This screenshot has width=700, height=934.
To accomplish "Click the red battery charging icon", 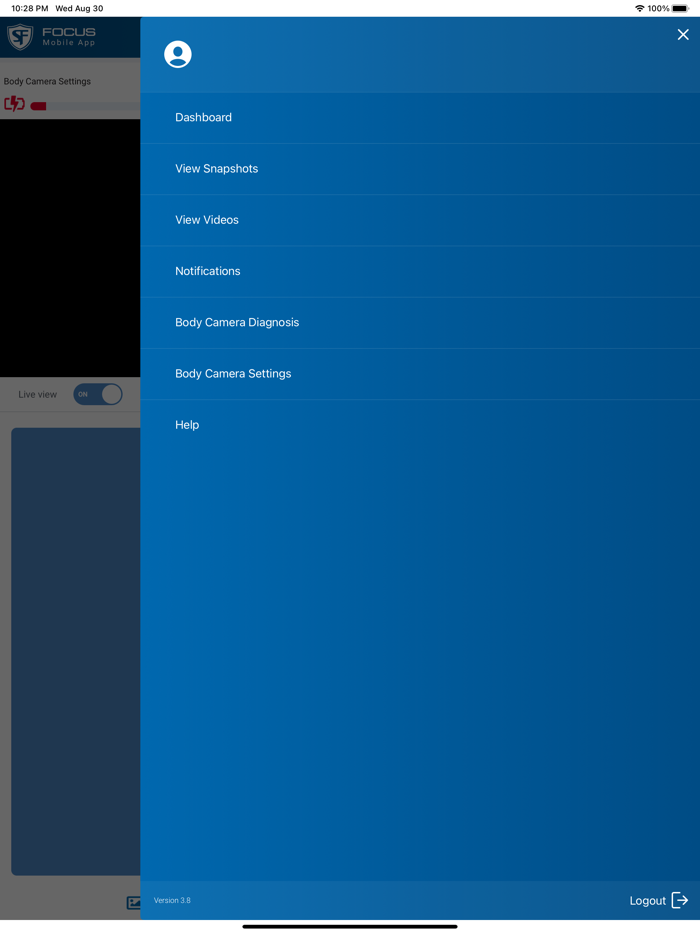I will click(x=14, y=104).
